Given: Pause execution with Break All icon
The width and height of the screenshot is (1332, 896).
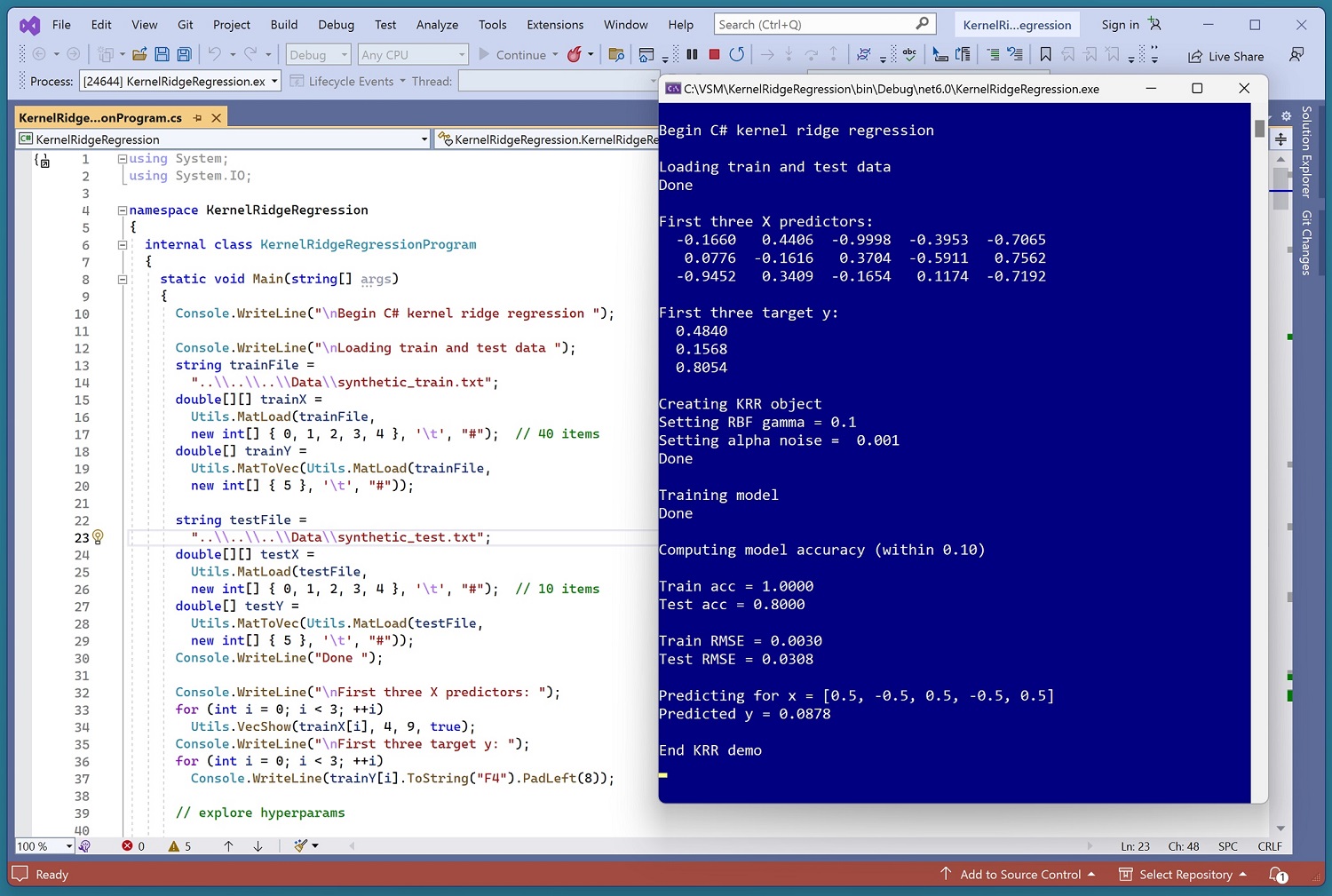Looking at the screenshot, I should click(x=692, y=55).
